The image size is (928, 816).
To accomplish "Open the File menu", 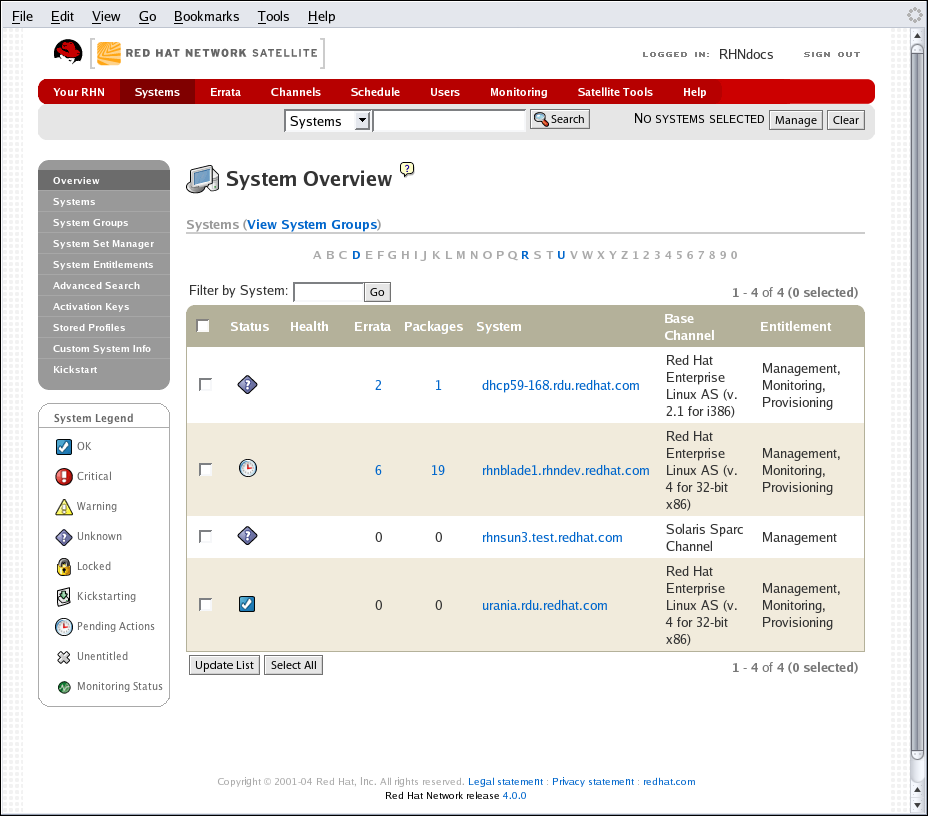I will pos(22,16).
